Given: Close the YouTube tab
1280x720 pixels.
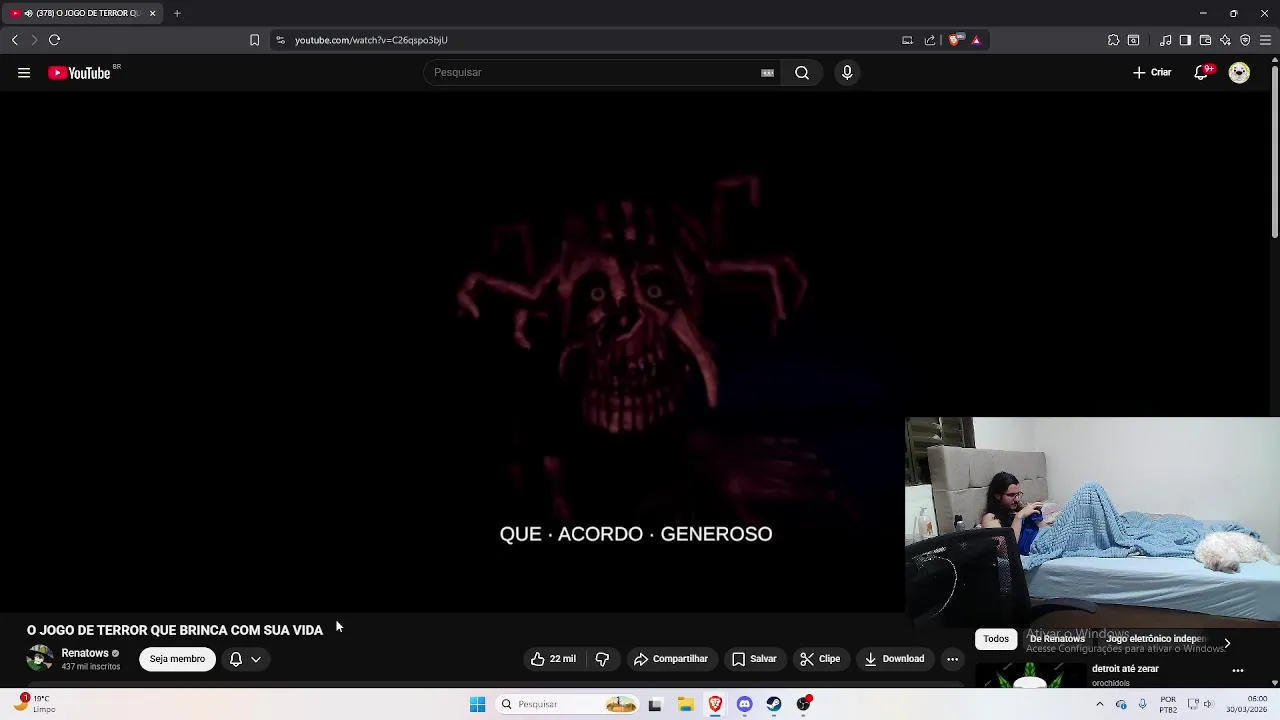Looking at the screenshot, I should [x=152, y=13].
